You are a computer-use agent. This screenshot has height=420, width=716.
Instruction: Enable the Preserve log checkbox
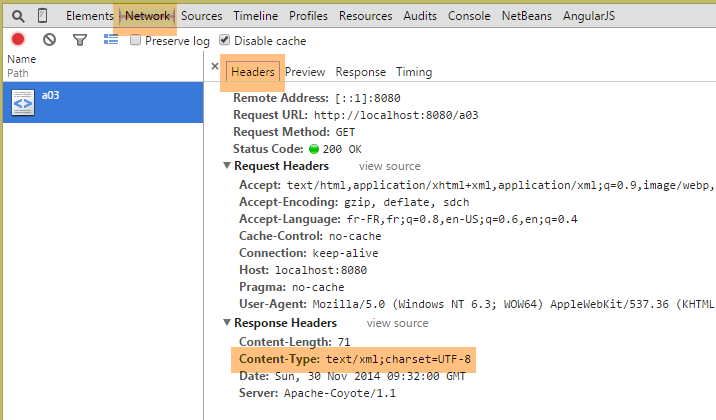pyautogui.click(x=136, y=41)
